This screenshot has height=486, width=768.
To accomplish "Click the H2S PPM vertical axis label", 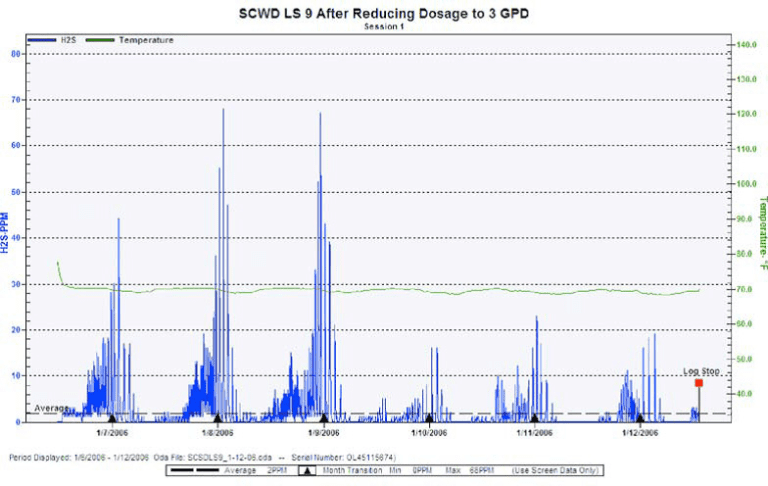I will pyautogui.click(x=8, y=234).
